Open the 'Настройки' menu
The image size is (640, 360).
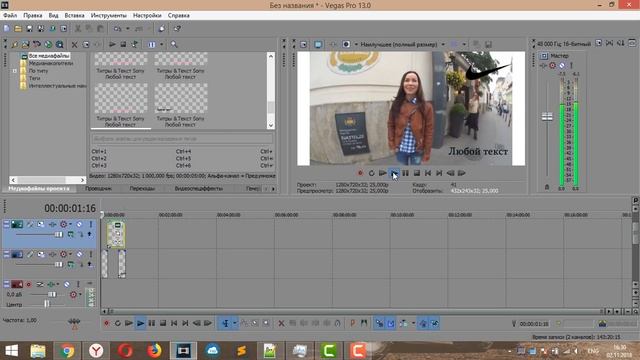147,16
